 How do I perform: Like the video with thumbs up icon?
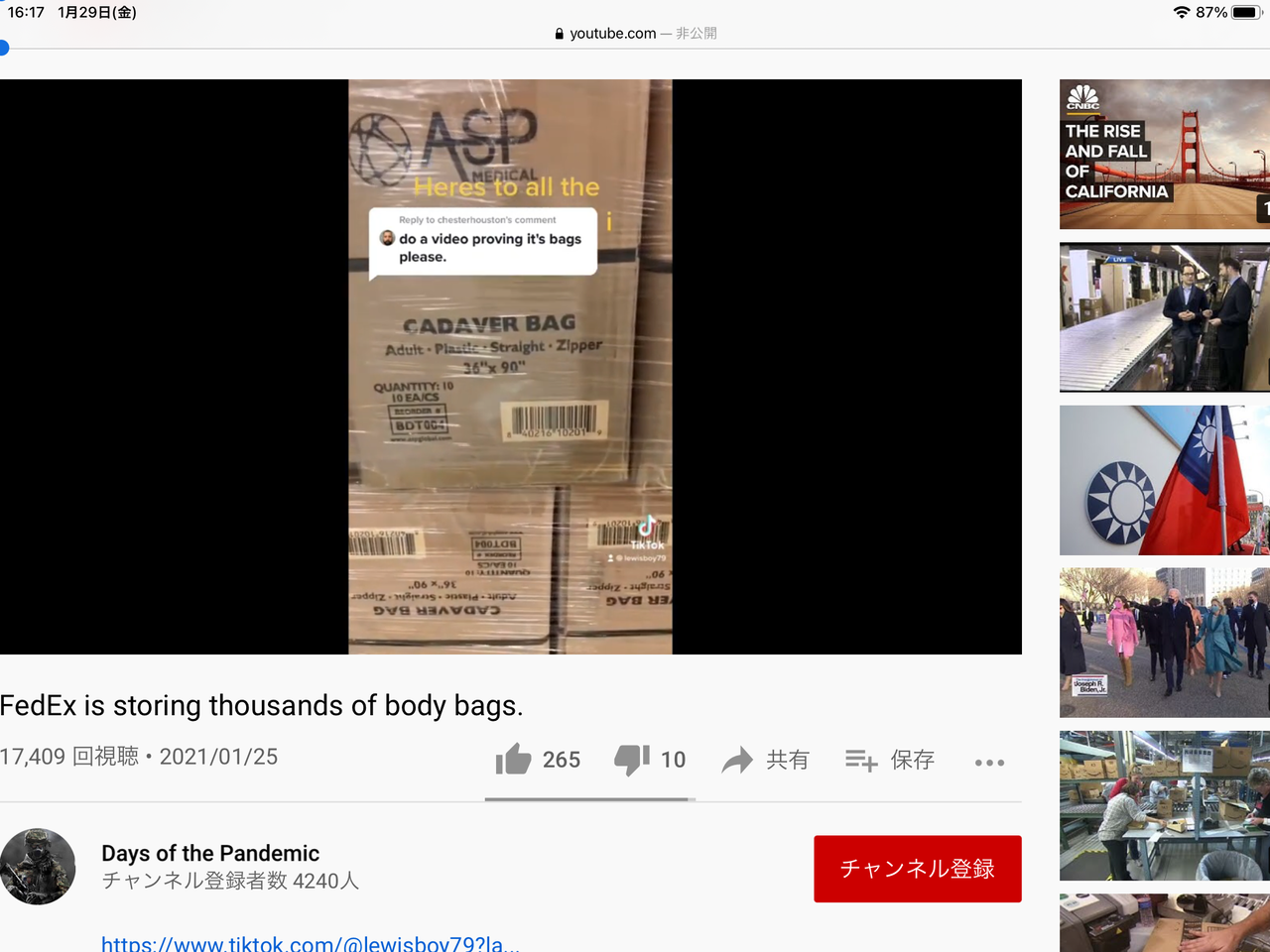(514, 760)
